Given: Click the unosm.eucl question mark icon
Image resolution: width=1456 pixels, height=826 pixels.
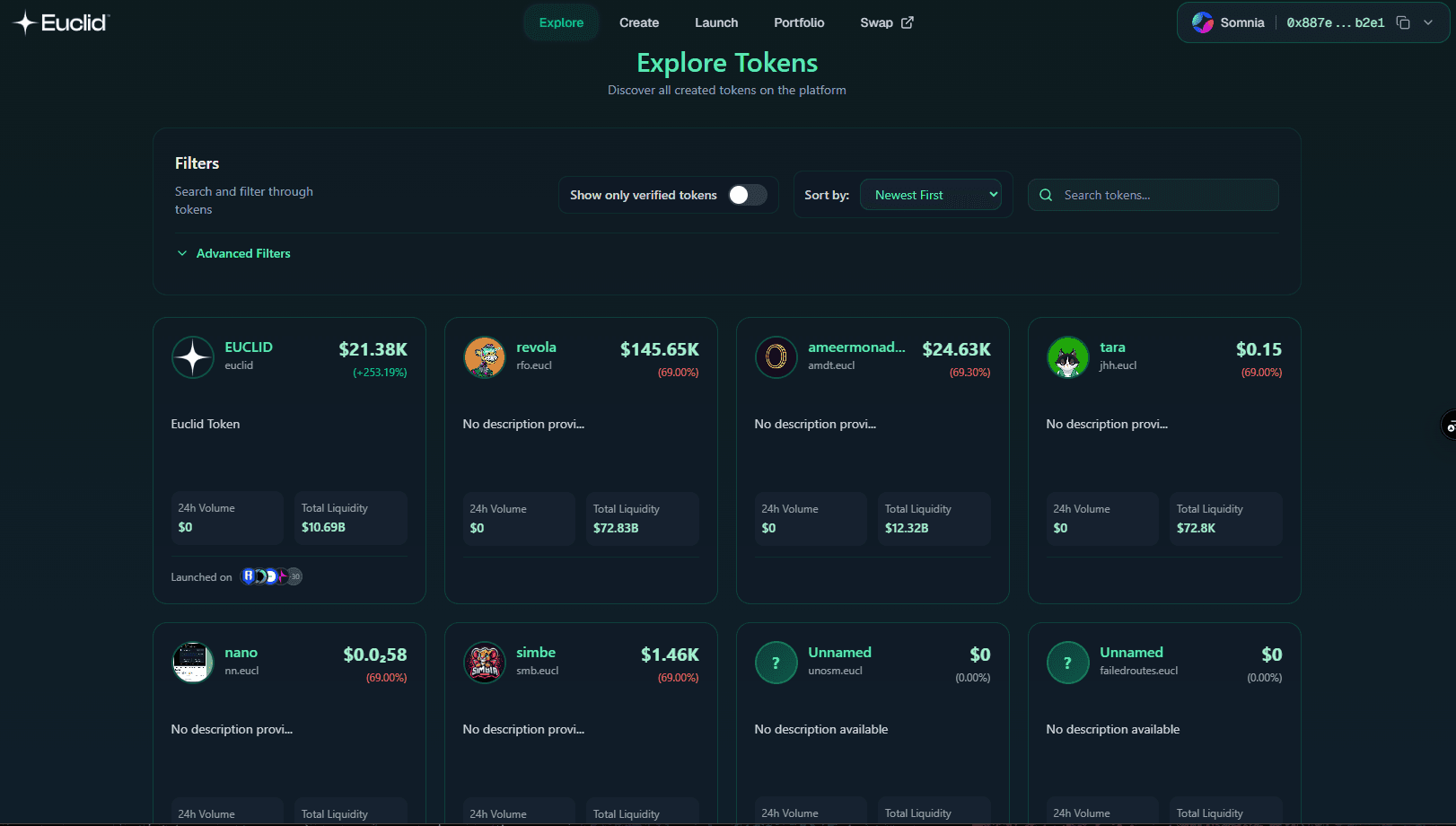Looking at the screenshot, I should pyautogui.click(x=776, y=663).
